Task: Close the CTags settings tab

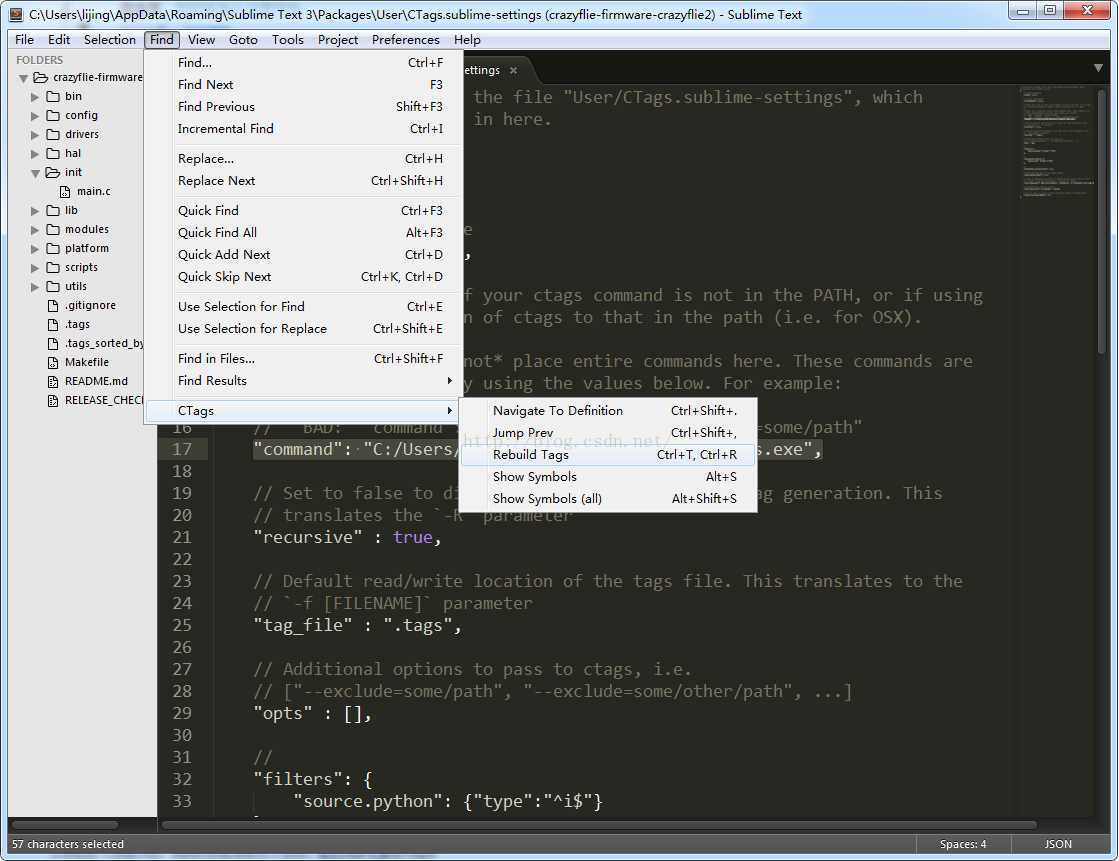Action: tap(513, 70)
